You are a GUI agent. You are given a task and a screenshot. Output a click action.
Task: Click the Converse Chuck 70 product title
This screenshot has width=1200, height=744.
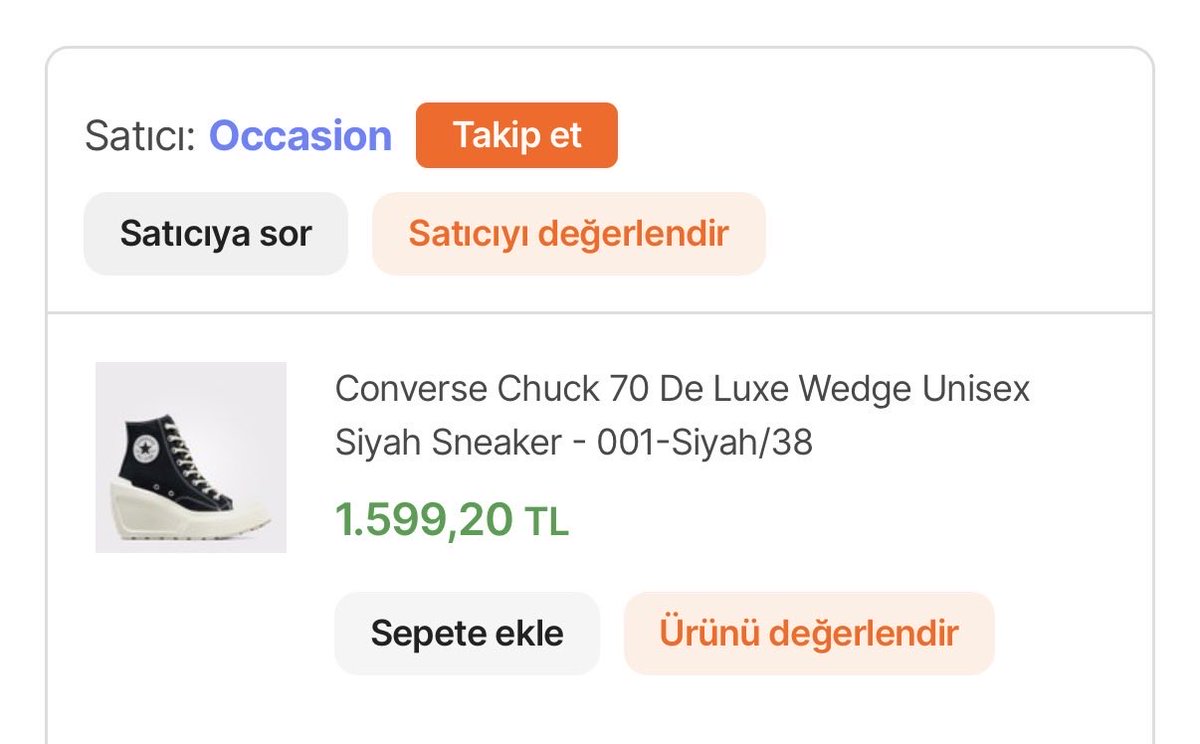coord(682,415)
